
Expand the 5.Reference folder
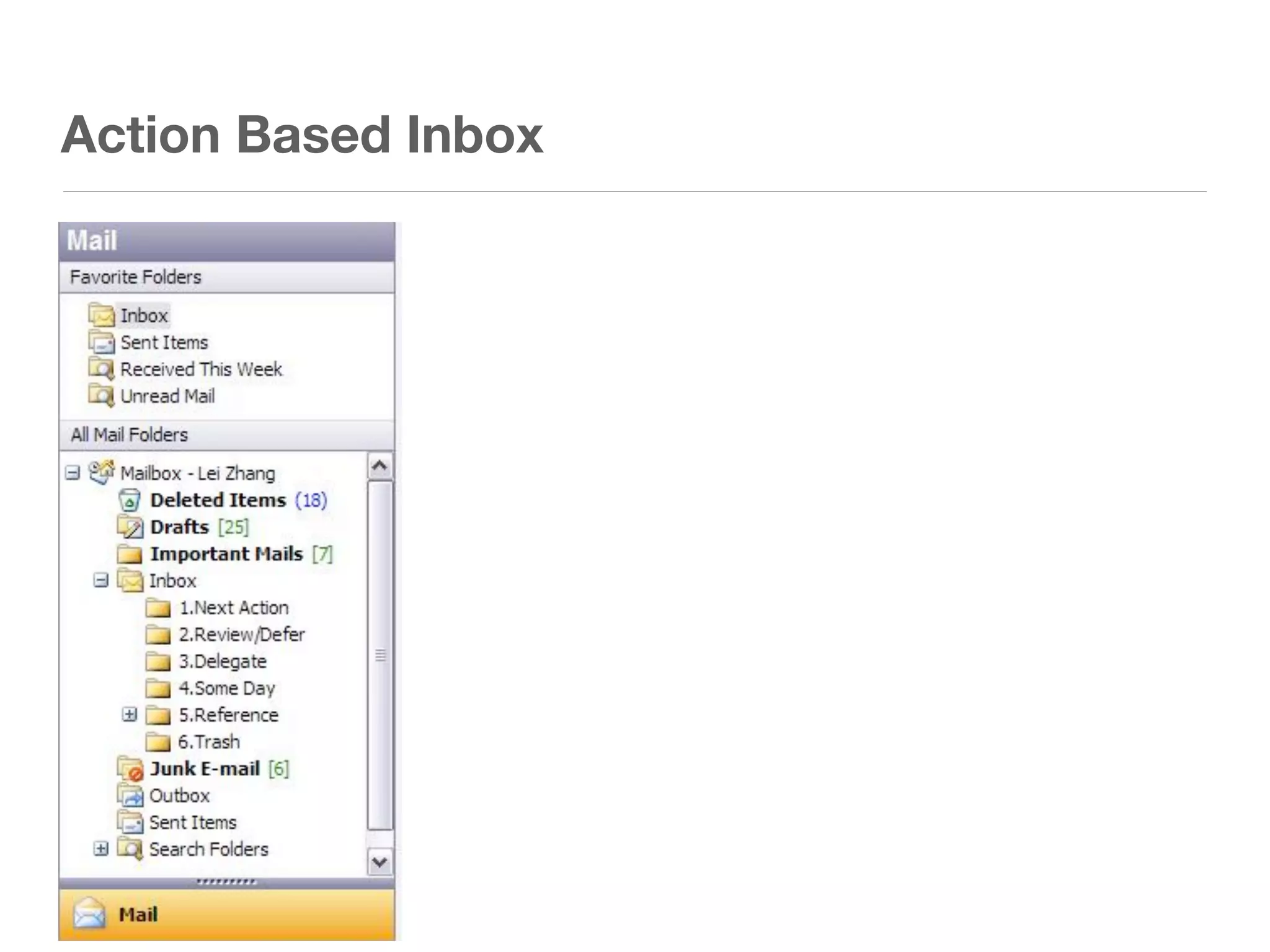[130, 715]
